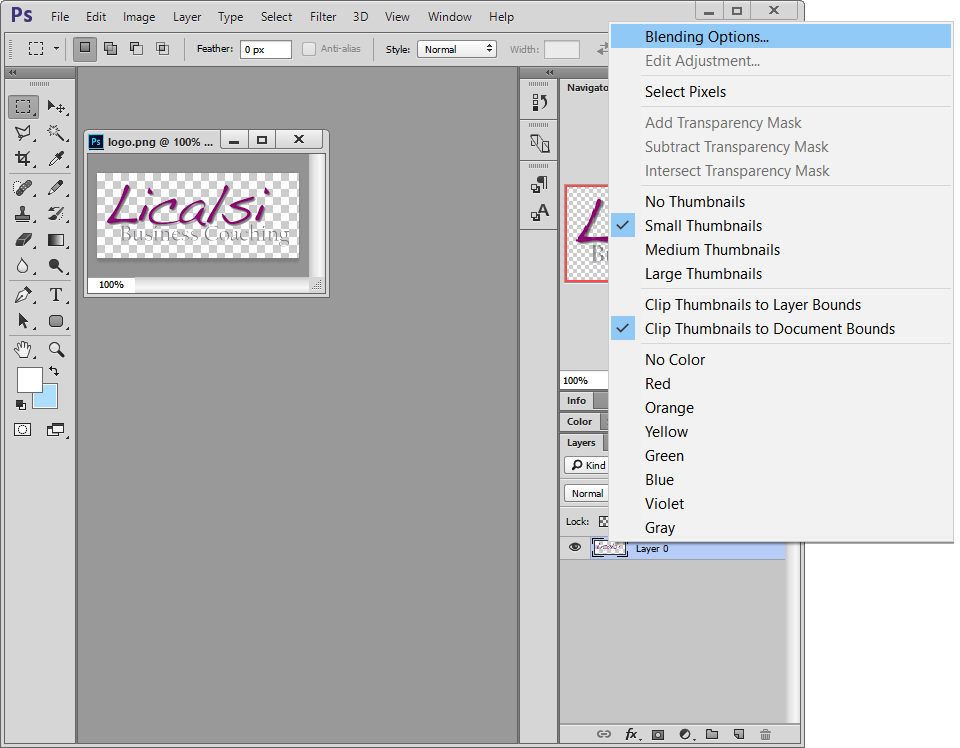The height and width of the screenshot is (748, 960).
Task: Choose Add to selection mode
Action: 111,48
